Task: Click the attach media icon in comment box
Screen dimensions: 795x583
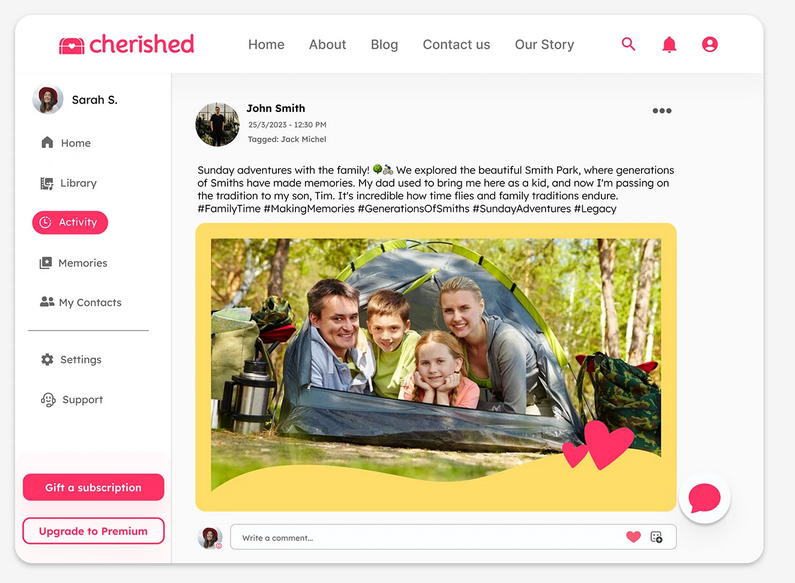Action: 657,537
